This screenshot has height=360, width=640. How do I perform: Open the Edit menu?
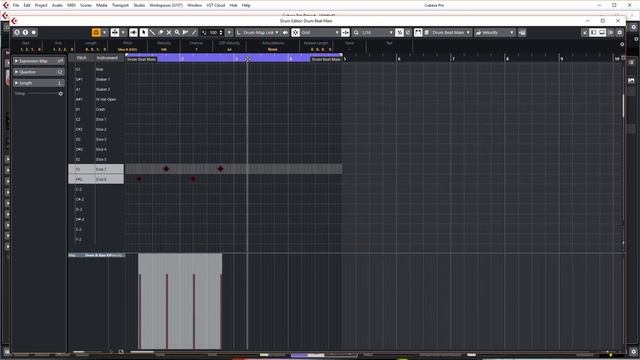point(27,5)
